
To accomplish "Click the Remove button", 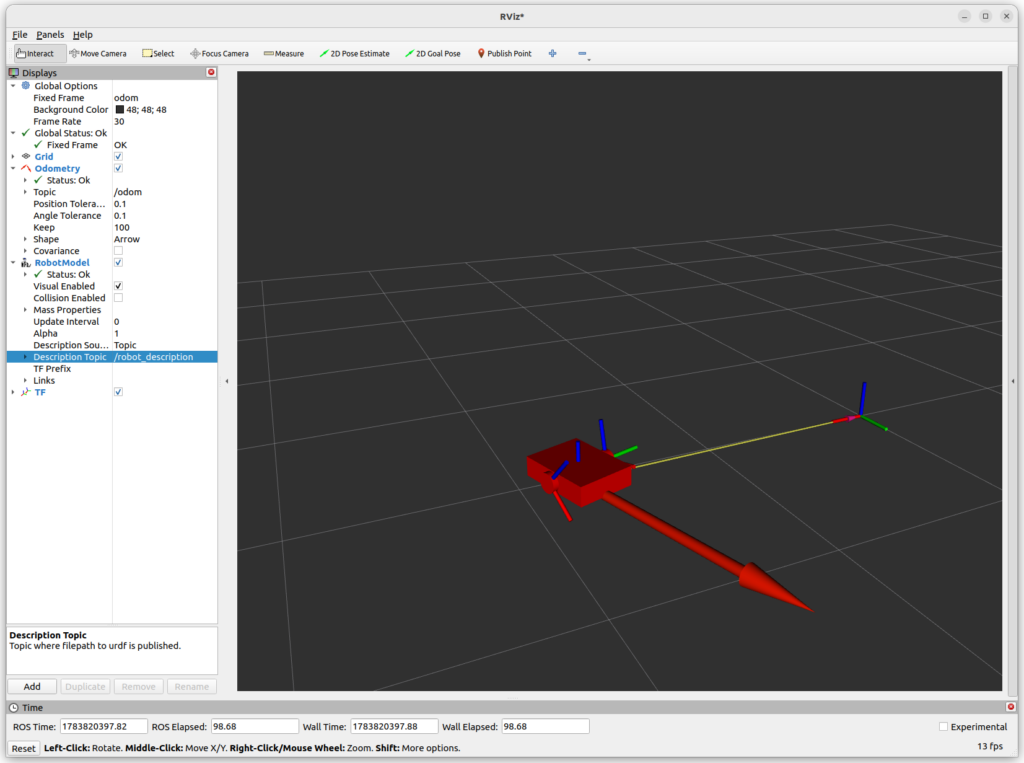I will pos(138,687).
